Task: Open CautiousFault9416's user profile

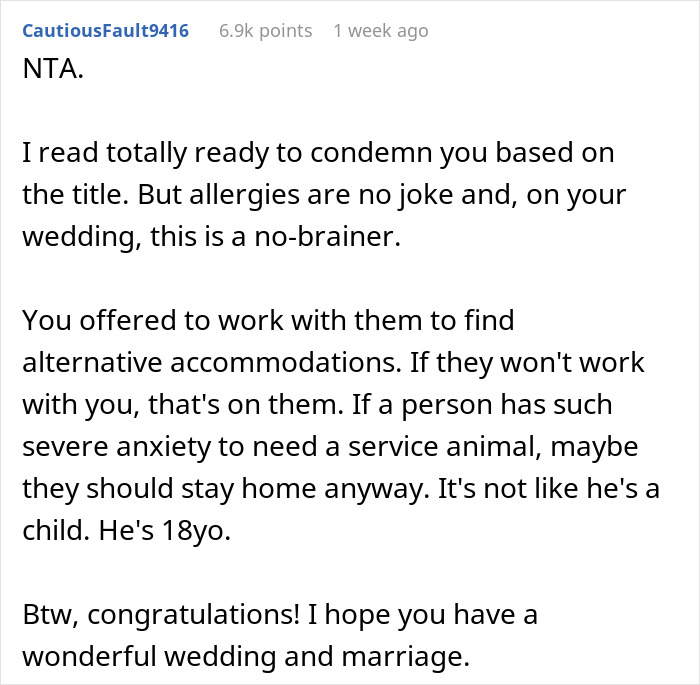Action: coord(105,31)
